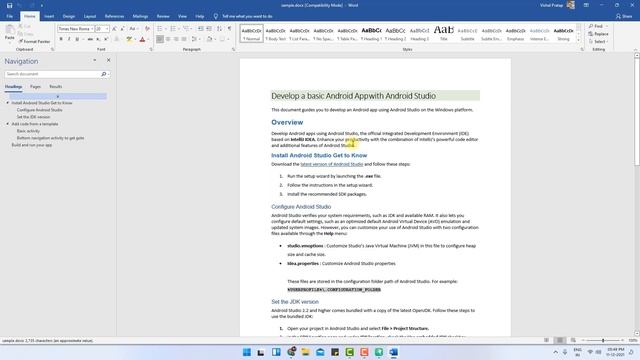This screenshot has height=360, width=640.
Task: Align text left
Action: [160, 39]
